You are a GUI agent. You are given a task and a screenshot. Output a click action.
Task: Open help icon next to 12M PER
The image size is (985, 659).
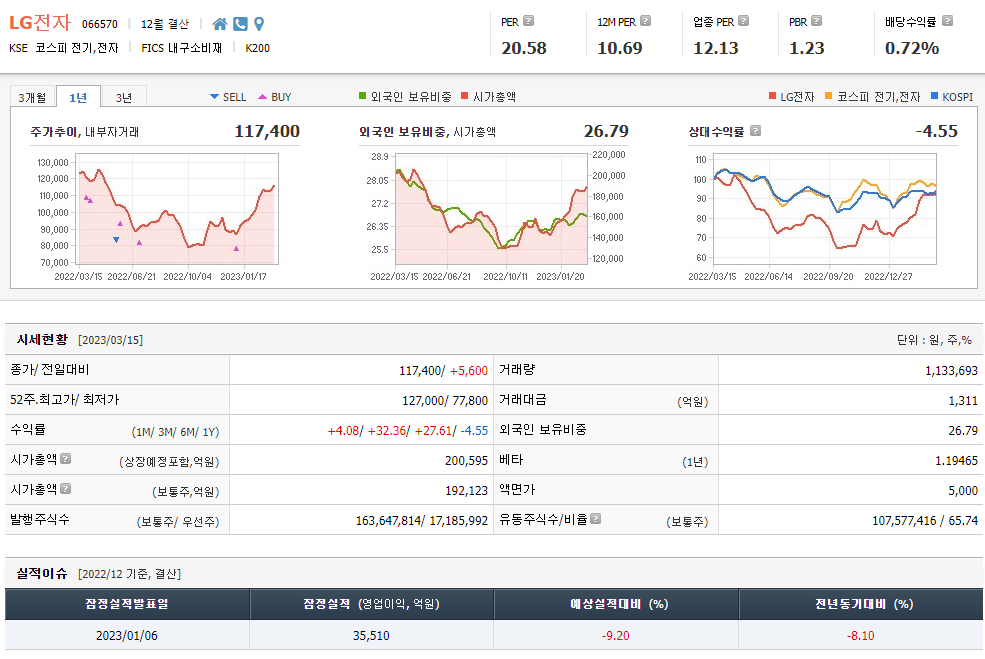pyautogui.click(x=645, y=21)
